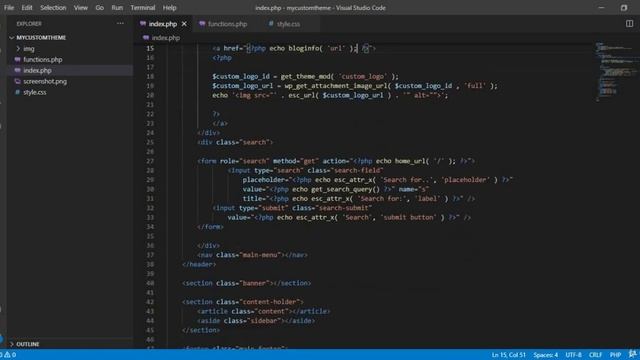The width and height of the screenshot is (640, 360).
Task: Click the CSS icon beside style.css in explorer
Action: pyautogui.click(x=18, y=93)
